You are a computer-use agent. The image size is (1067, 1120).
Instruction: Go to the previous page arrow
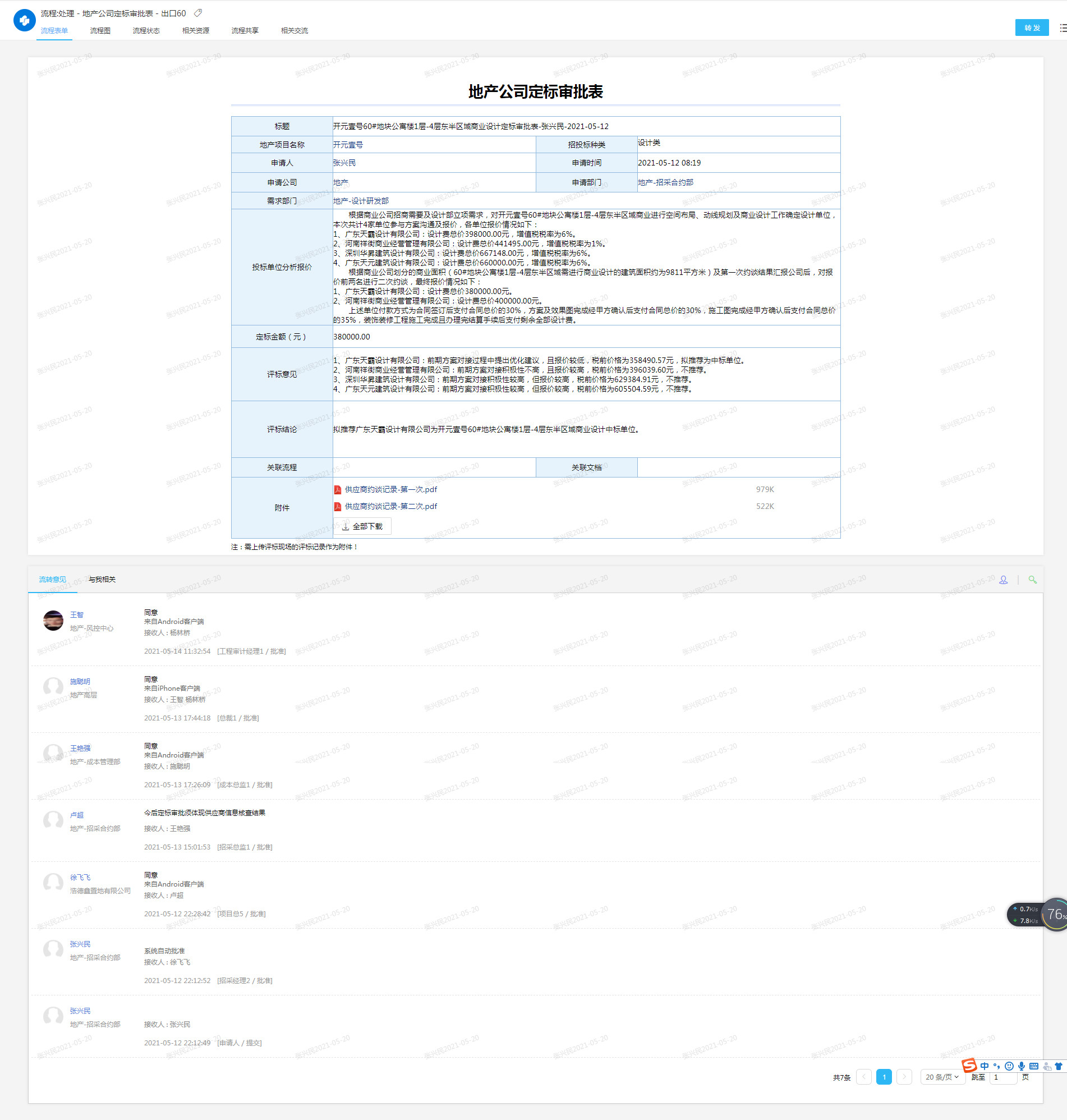point(863,1077)
